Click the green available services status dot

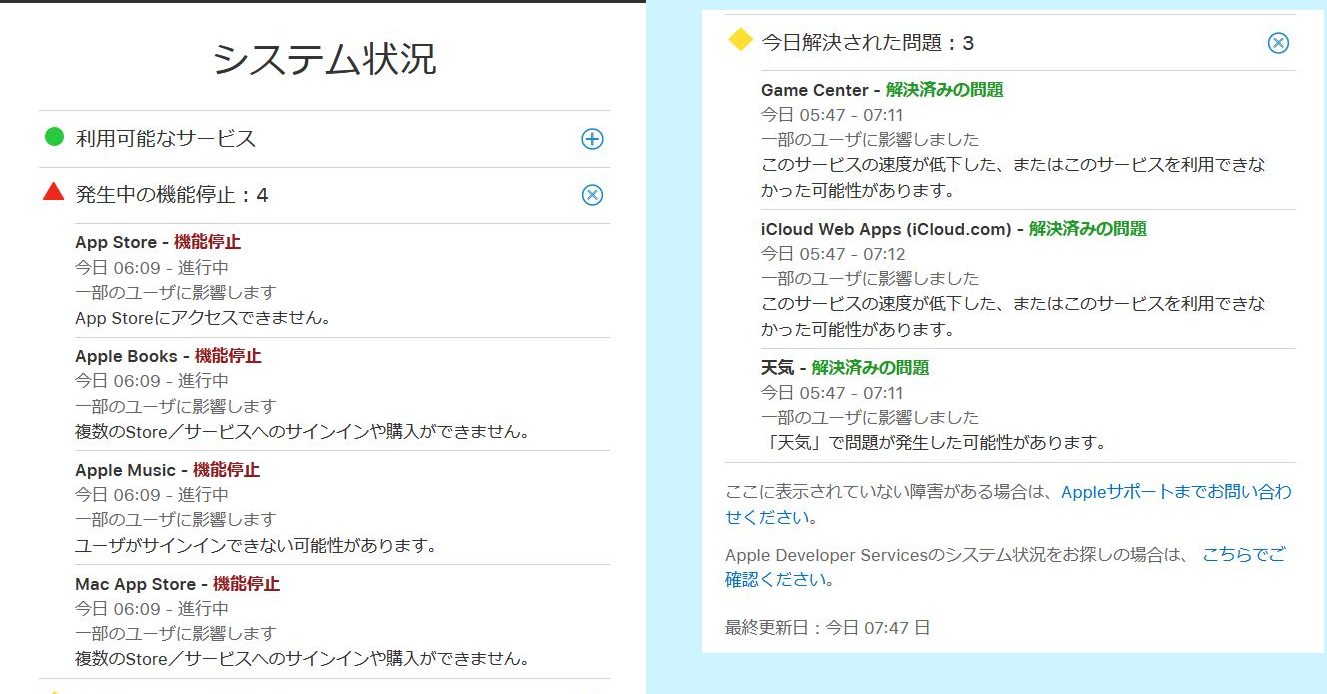[55, 137]
